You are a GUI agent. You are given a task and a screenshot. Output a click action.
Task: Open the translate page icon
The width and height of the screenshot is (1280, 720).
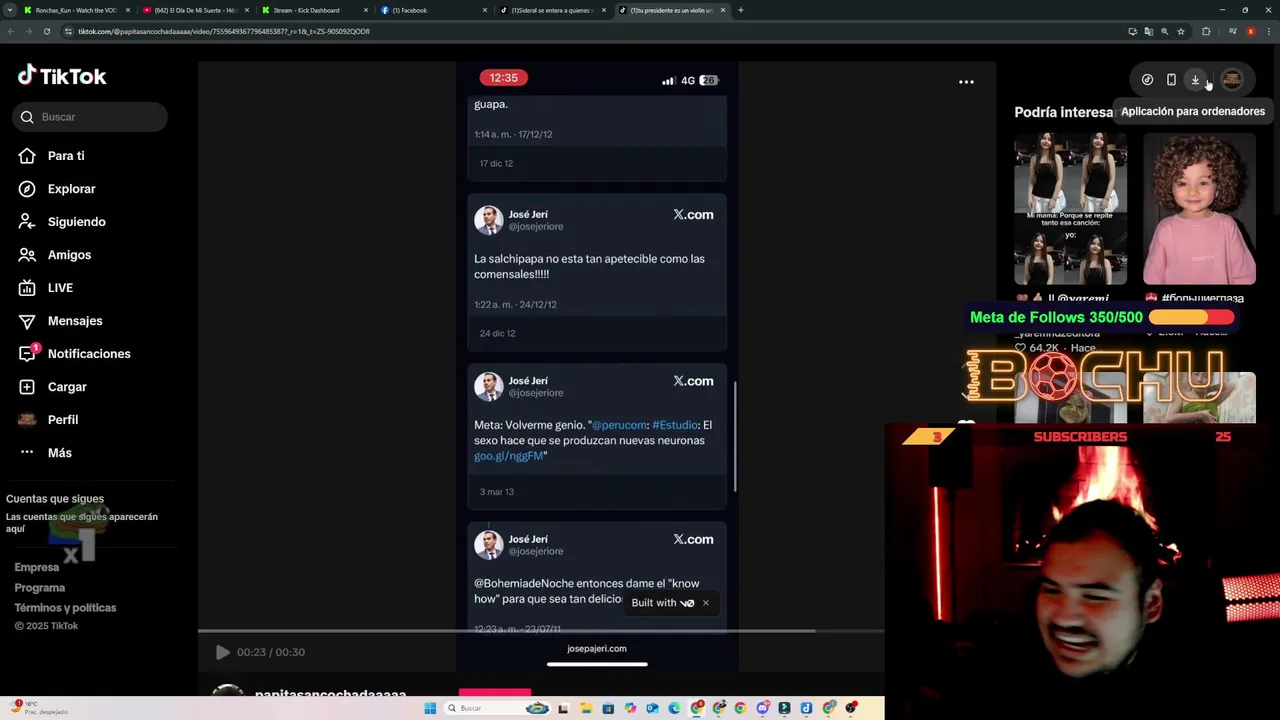pyautogui.click(x=1149, y=31)
